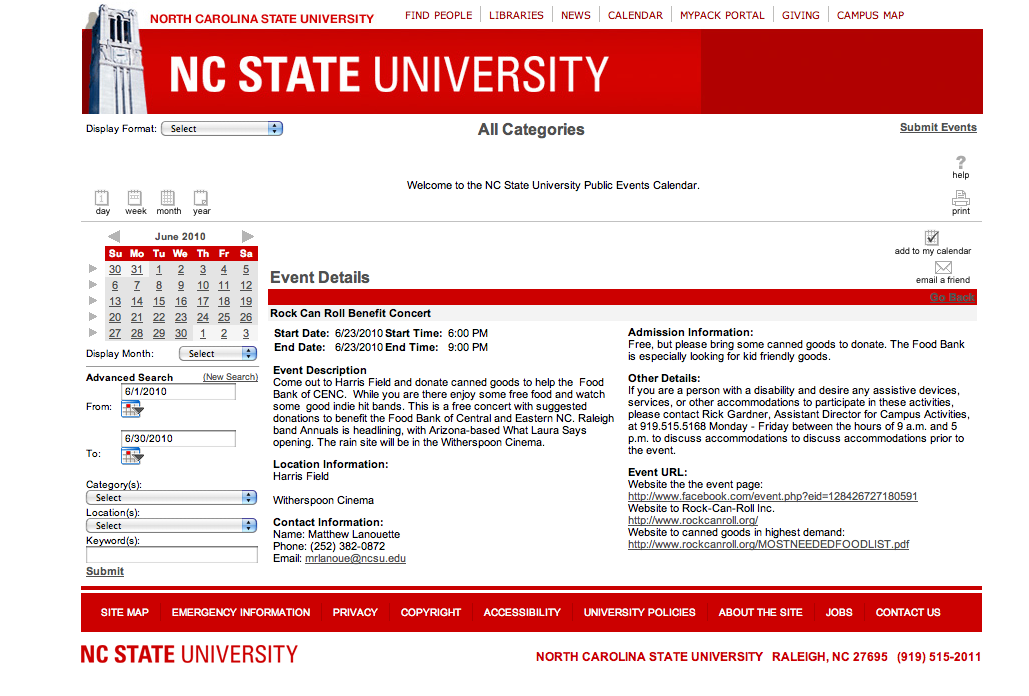
Task: Click the NC State University footer logo
Action: point(189,654)
